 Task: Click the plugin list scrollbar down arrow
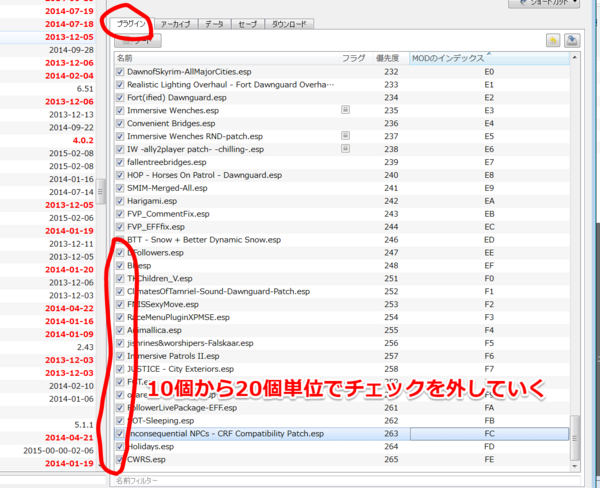pyautogui.click(x=574, y=466)
